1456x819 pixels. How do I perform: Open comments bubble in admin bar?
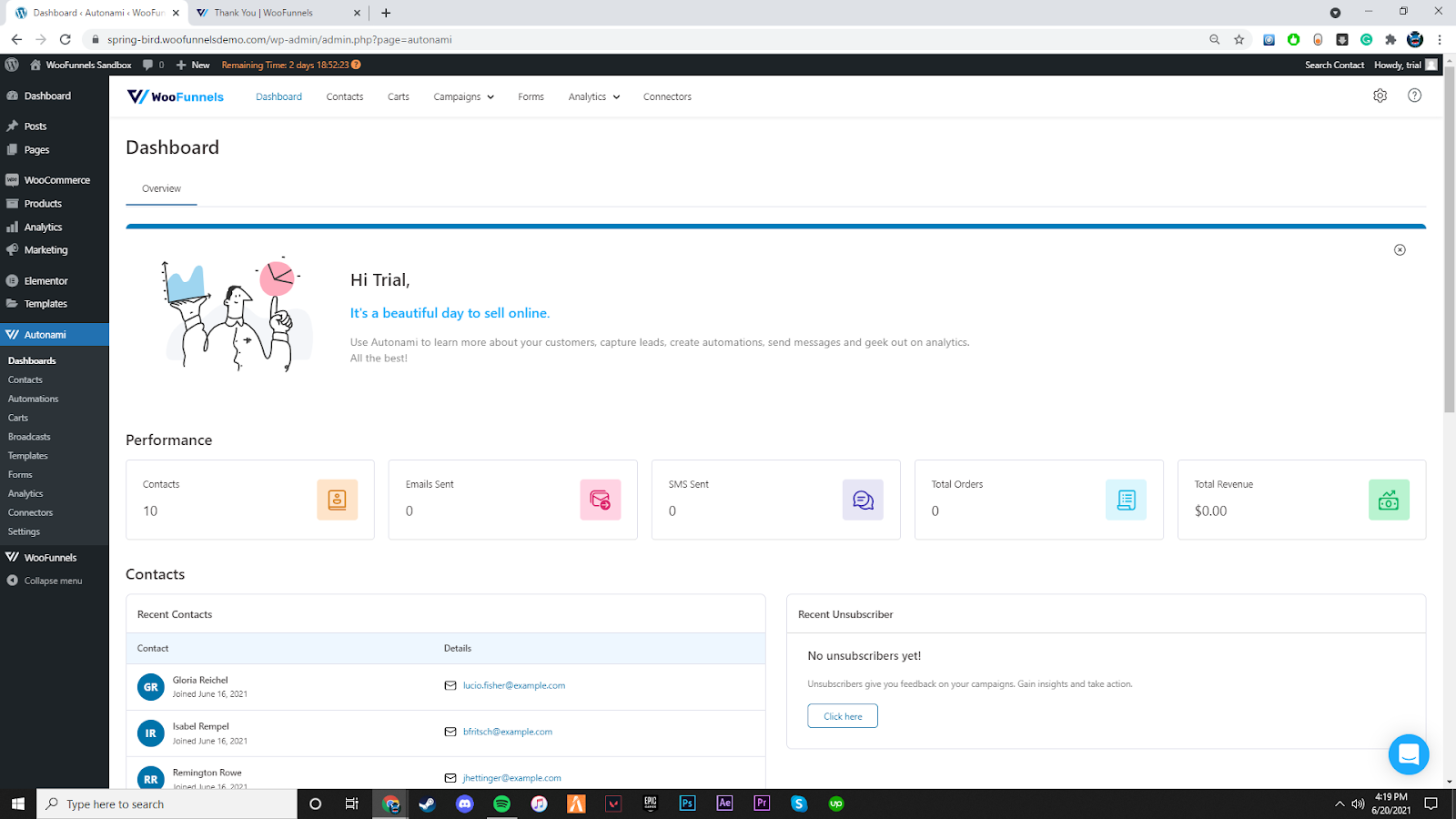[153, 65]
